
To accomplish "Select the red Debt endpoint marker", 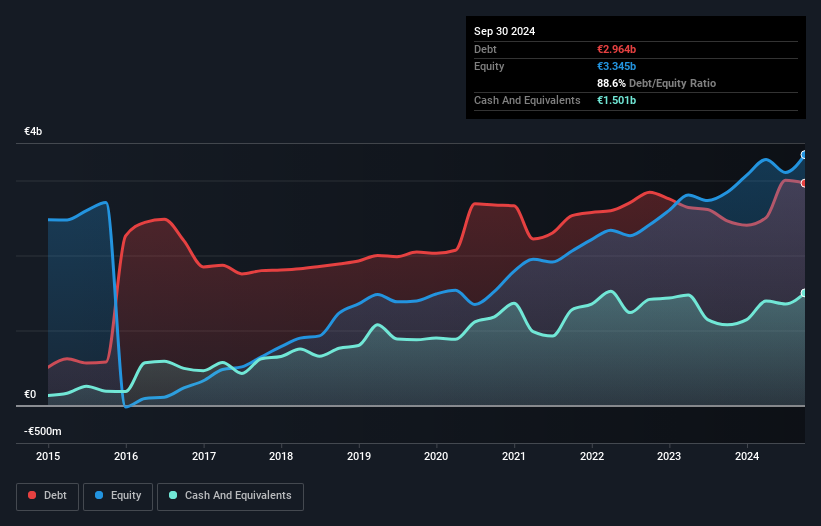I will pyautogui.click(x=804, y=183).
